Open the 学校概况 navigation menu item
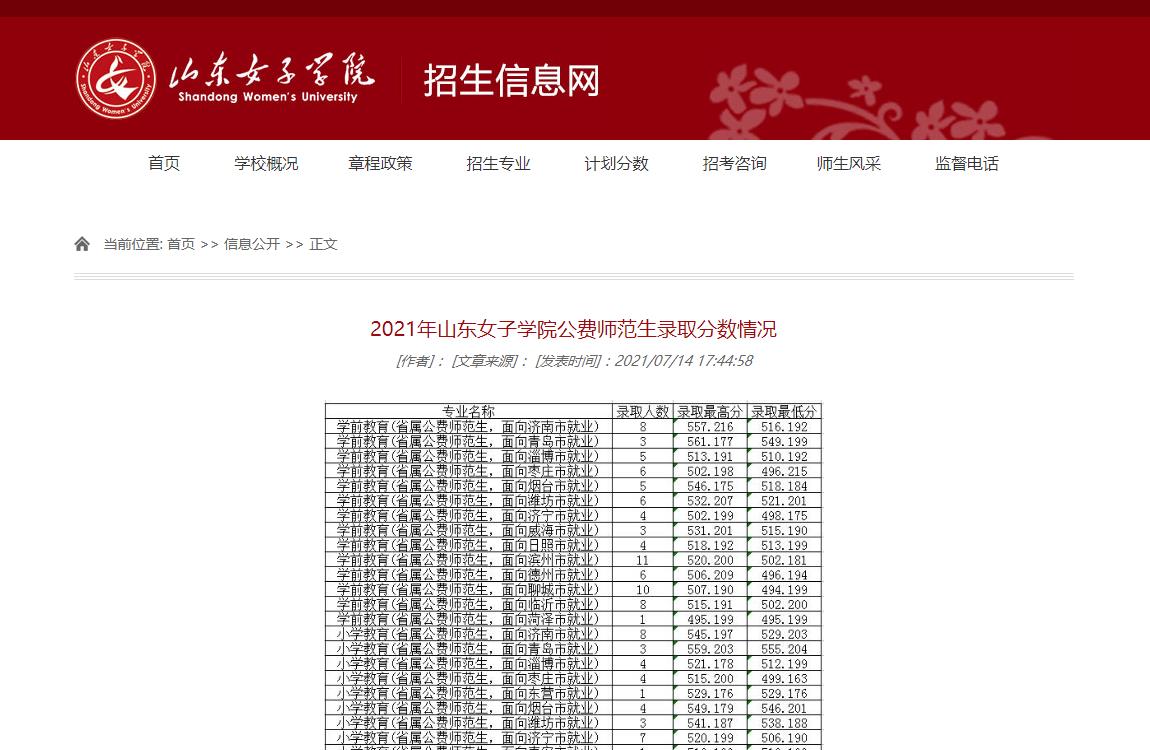The height and width of the screenshot is (750, 1150). 266,164
